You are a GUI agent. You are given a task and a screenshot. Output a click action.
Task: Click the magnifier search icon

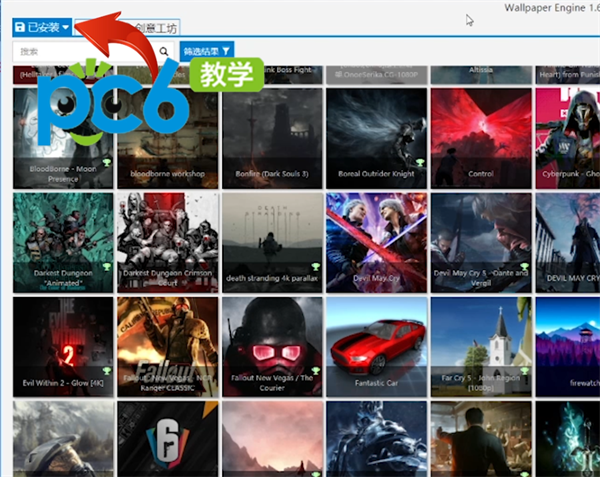pos(164,51)
